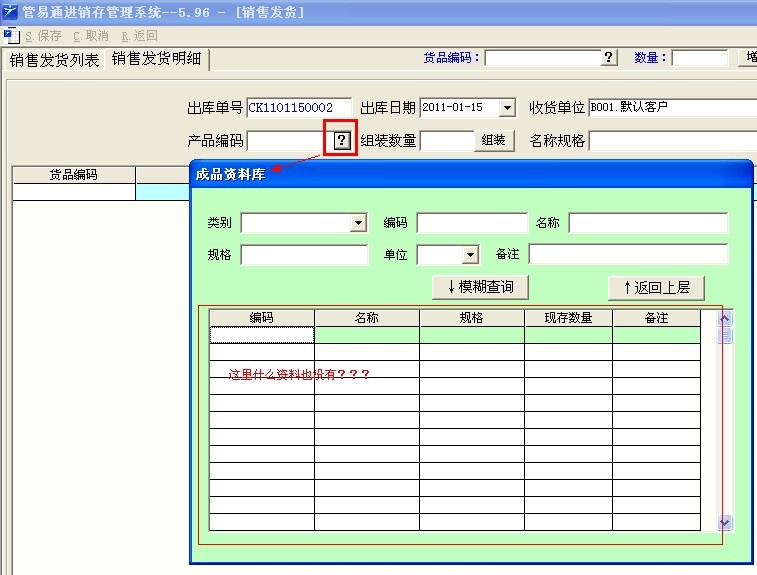The width and height of the screenshot is (757, 575).
Task: Click the 收货单位 input field
Action: click(673, 107)
